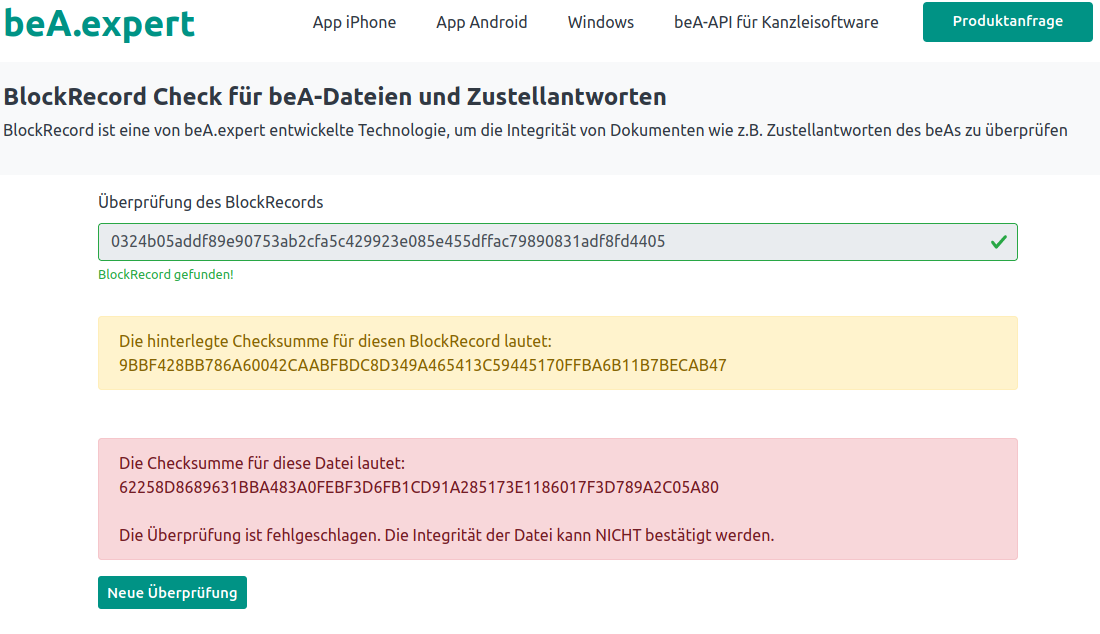Open beA-API für Kanzleisoftware page
This screenshot has height=634, width=1100.
coord(776,22)
